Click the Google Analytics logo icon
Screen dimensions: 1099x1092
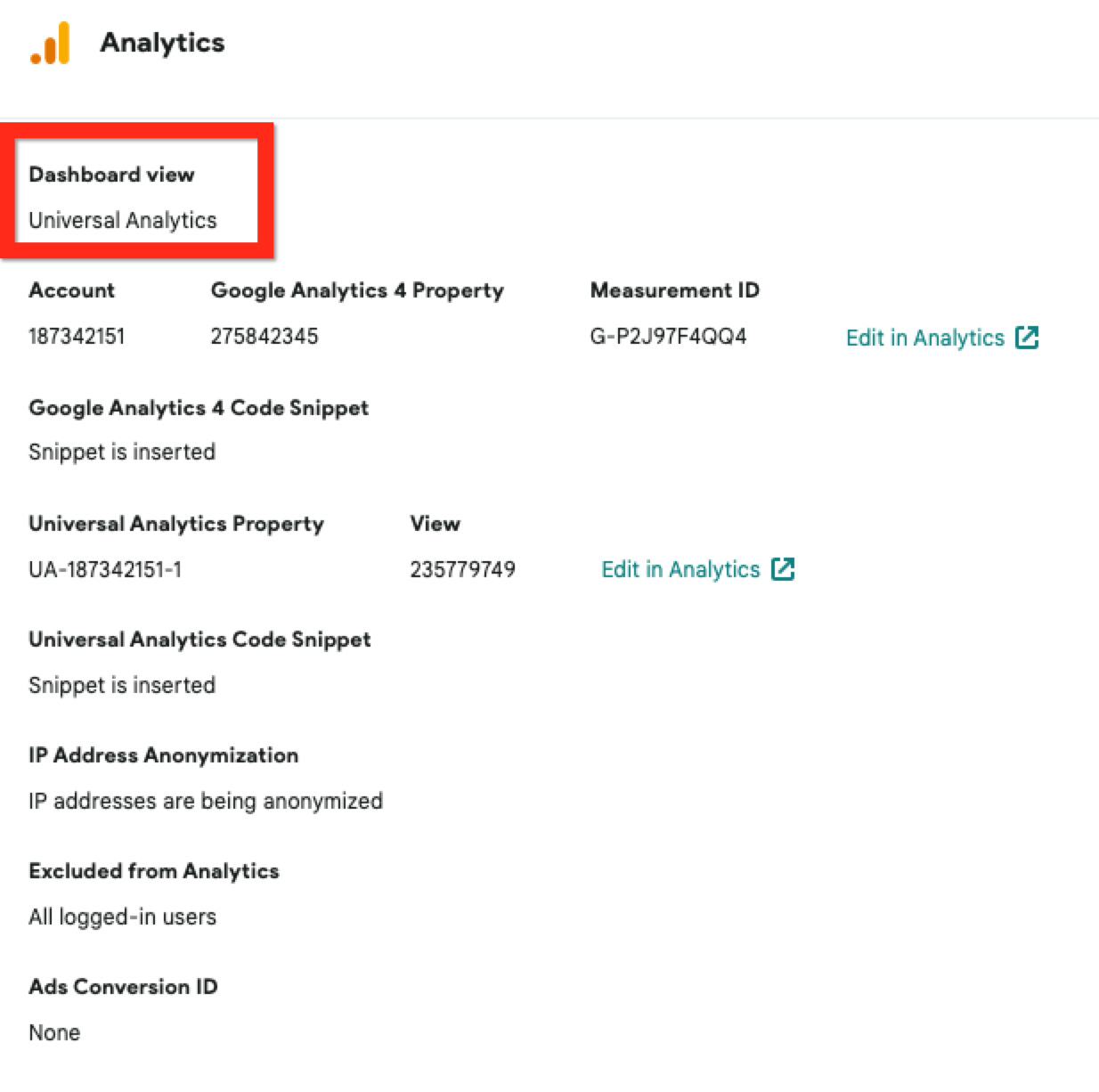pyautogui.click(x=50, y=43)
